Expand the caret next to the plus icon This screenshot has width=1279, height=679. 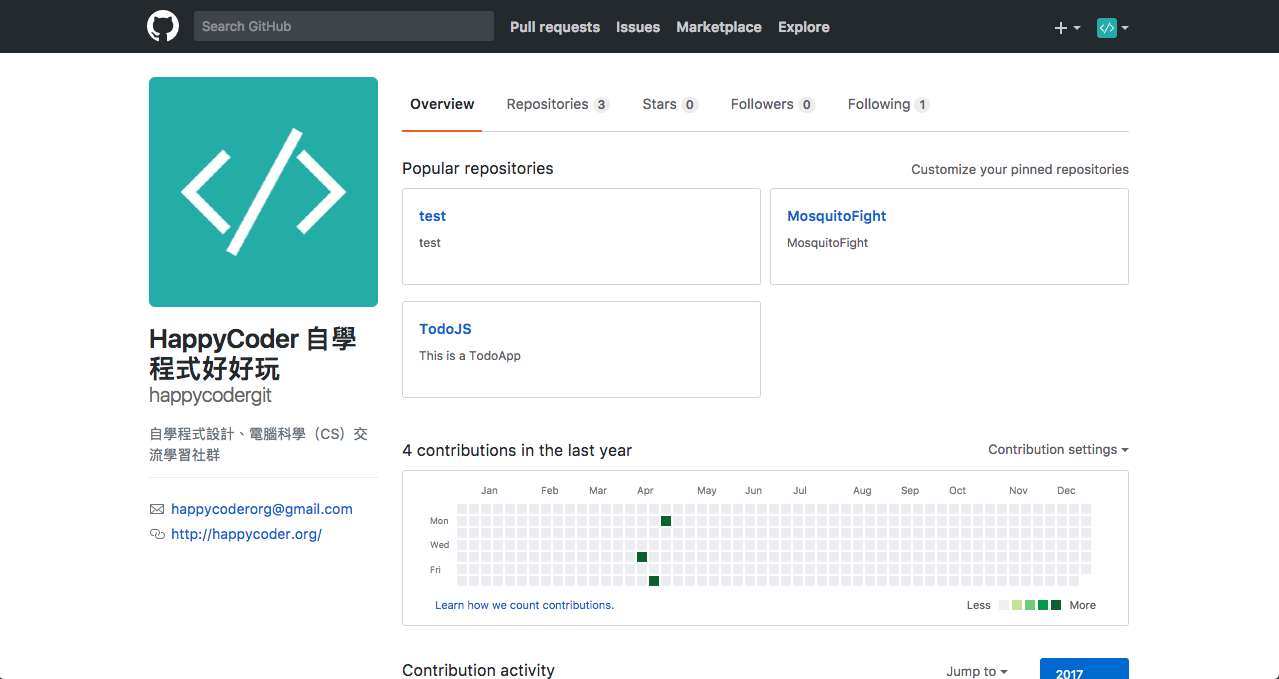(1075, 27)
